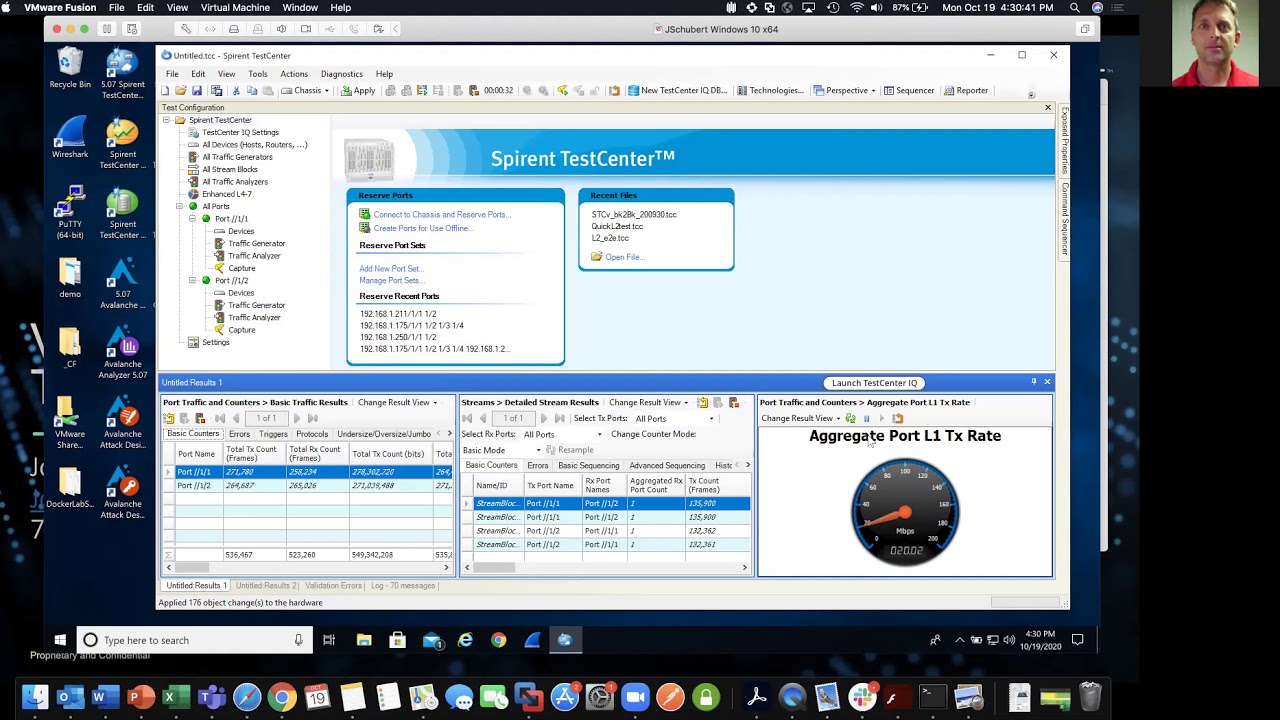Click Launch TestCenter IQ button
This screenshot has height=720, width=1280.
click(874, 383)
